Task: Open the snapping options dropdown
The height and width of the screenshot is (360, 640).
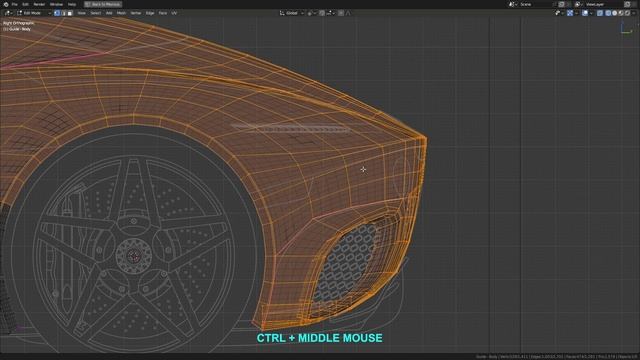Action: [x=331, y=13]
